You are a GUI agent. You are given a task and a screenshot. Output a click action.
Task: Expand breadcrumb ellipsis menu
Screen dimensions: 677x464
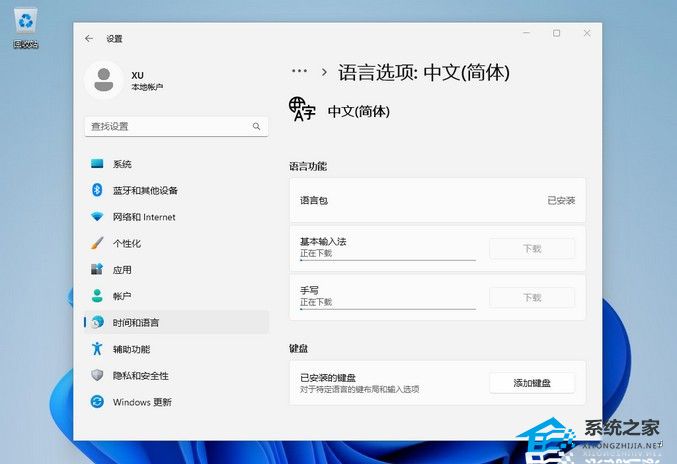299,71
